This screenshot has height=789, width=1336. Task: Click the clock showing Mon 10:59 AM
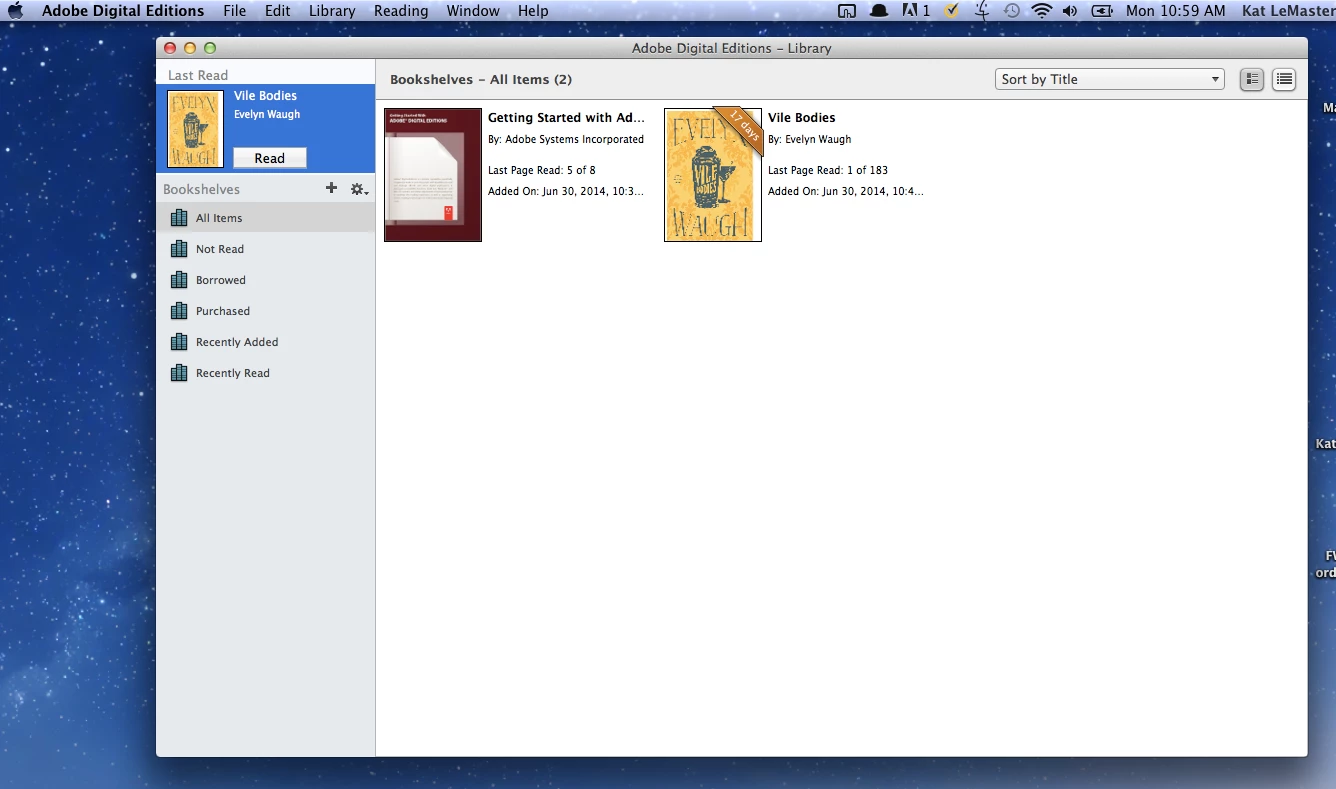[x=1175, y=11]
